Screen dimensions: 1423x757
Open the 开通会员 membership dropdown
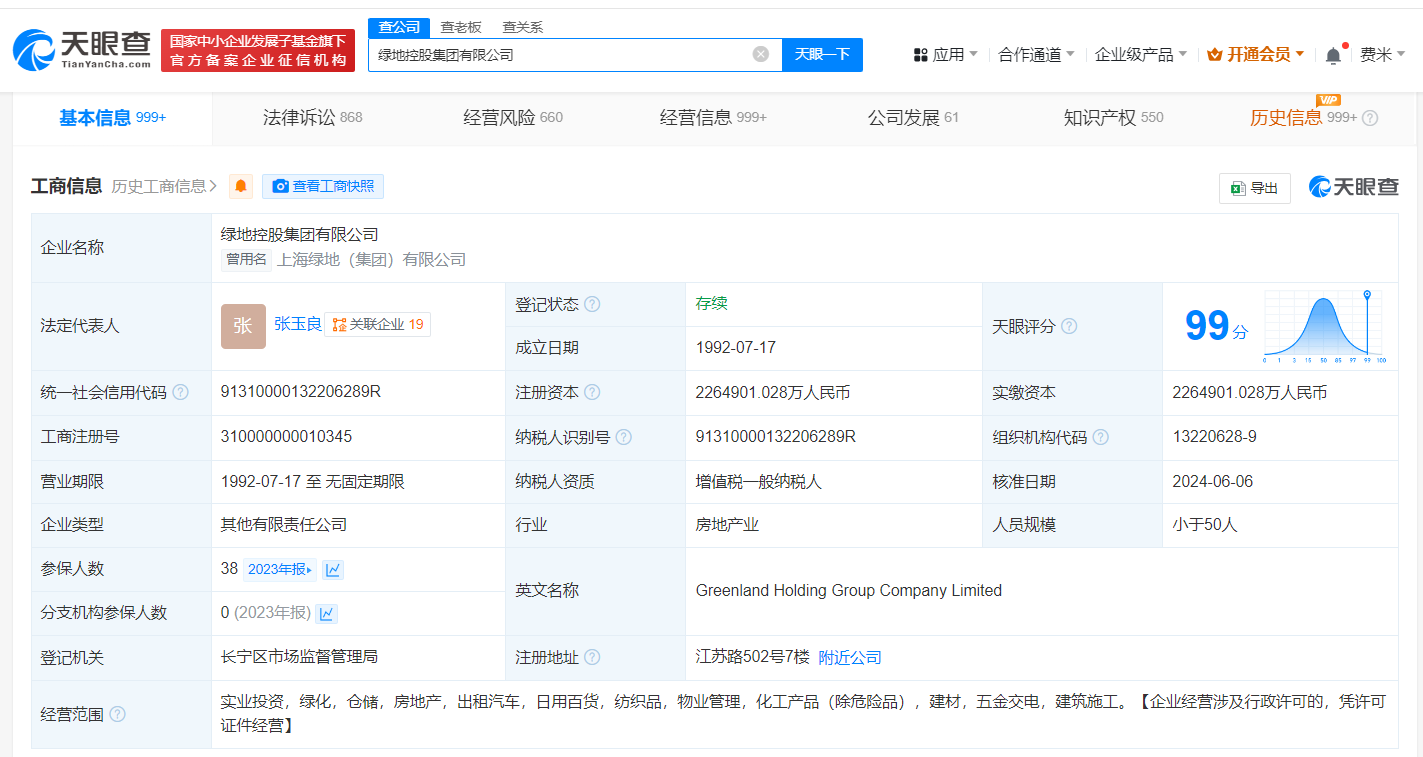pos(1255,54)
